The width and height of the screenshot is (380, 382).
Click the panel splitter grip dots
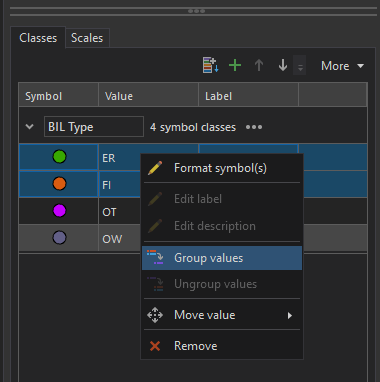tap(196, 11)
